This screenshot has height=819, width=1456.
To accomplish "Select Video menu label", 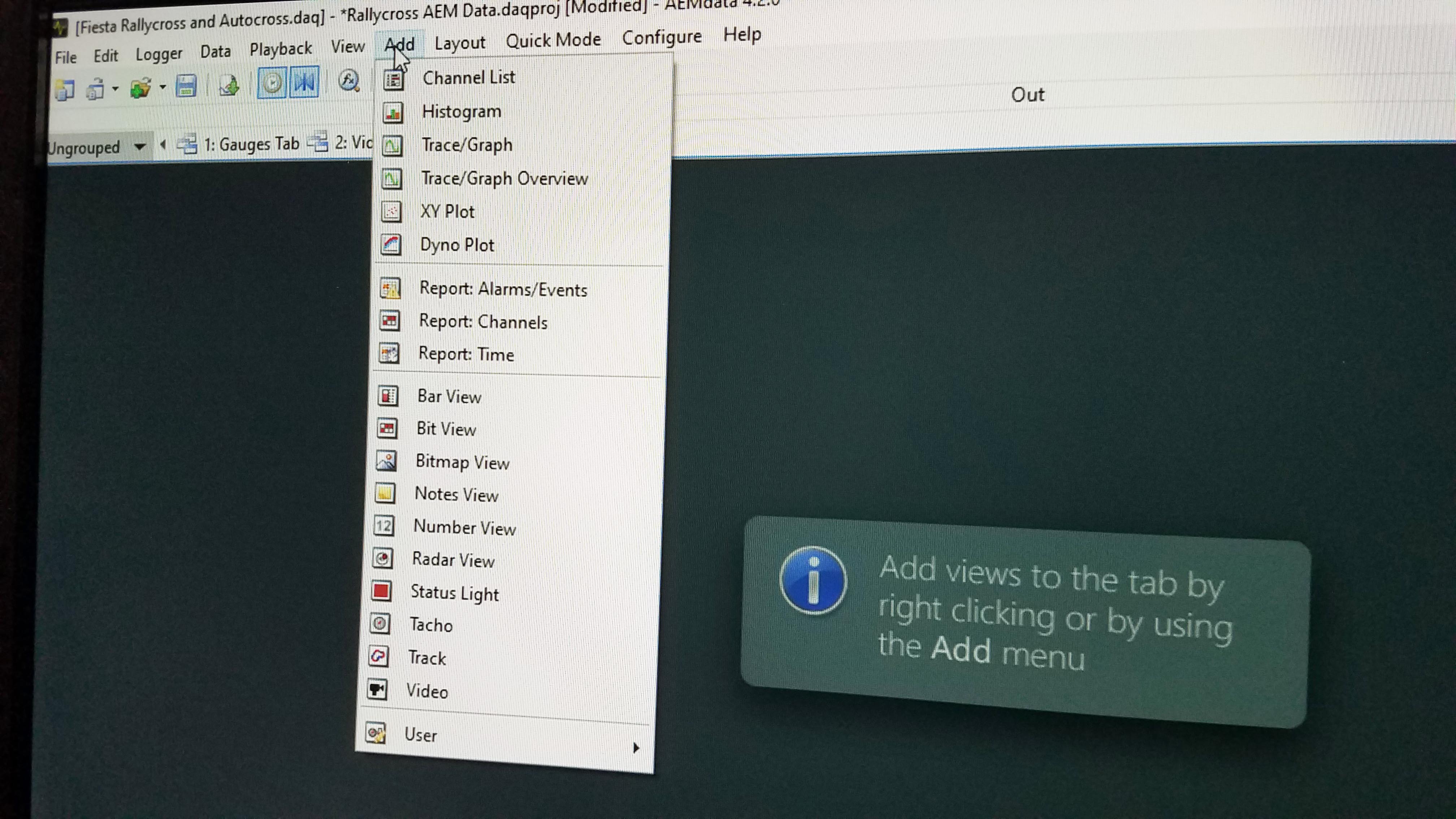I will coord(427,691).
